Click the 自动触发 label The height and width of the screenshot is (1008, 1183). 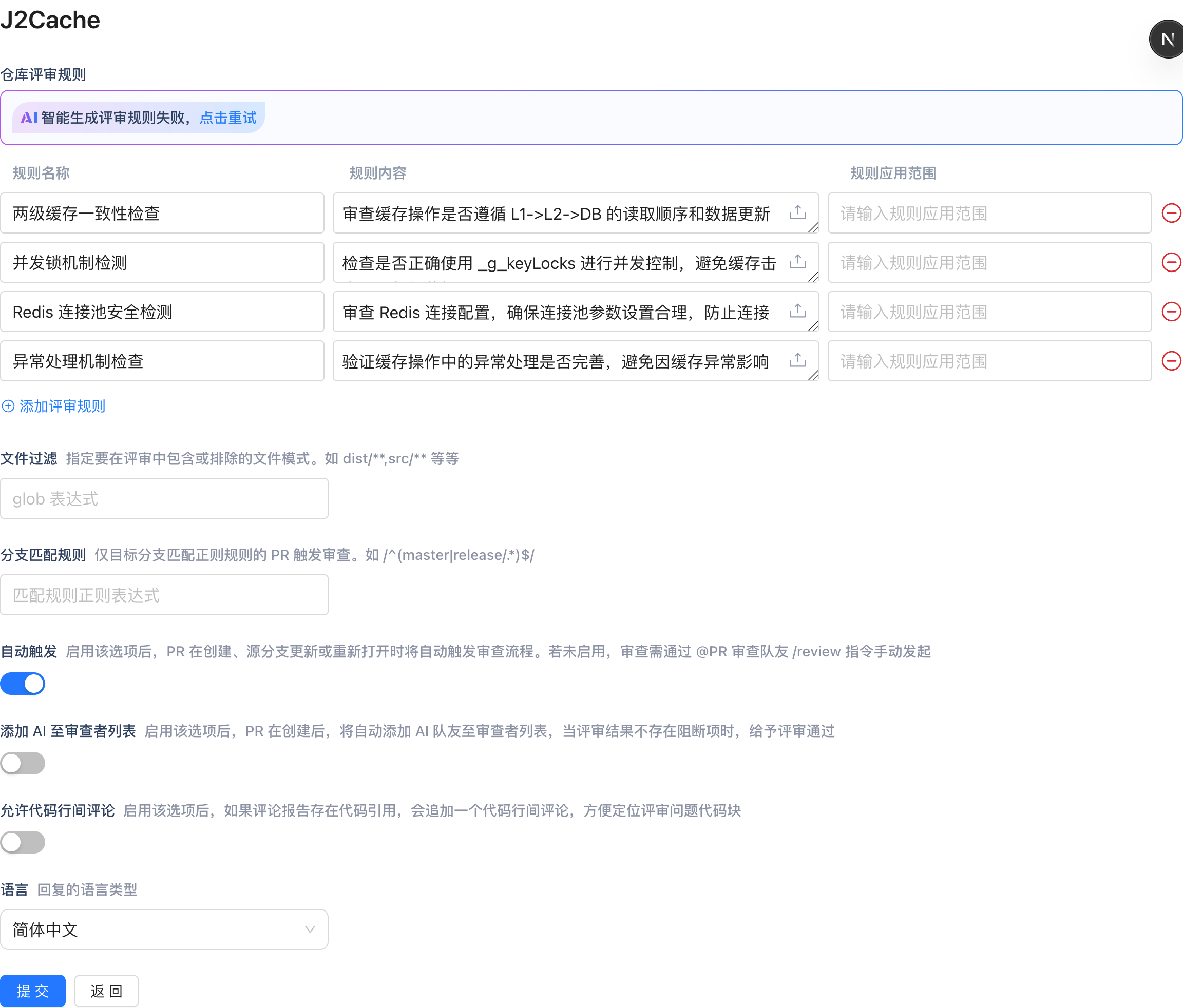29,652
